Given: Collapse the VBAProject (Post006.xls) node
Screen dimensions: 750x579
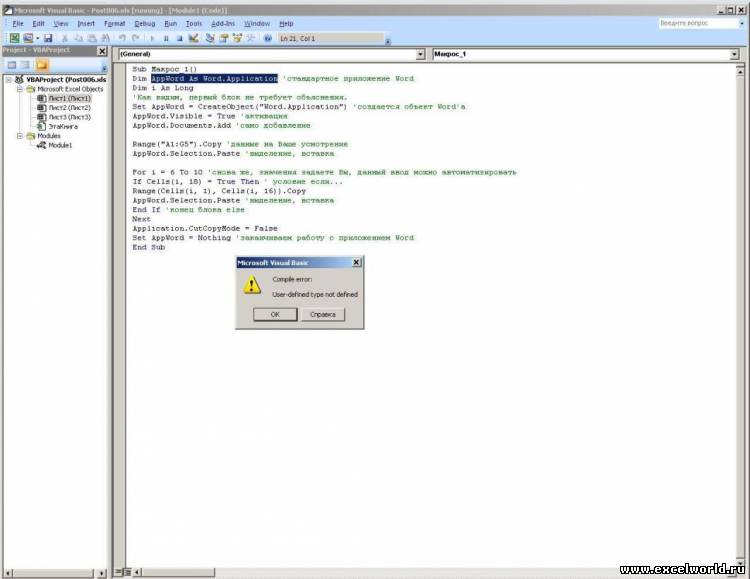Looking at the screenshot, I should [8, 80].
